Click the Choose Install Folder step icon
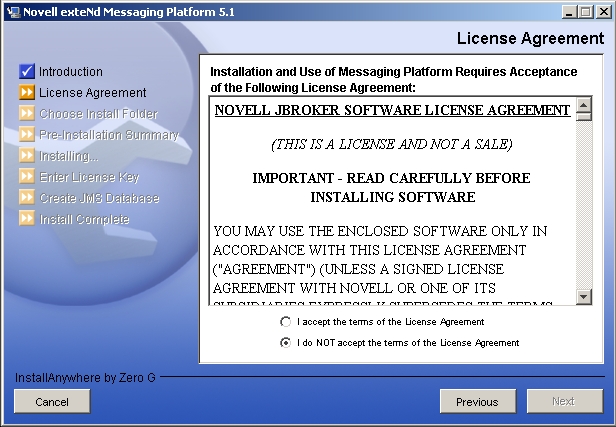Viewport: 616px width, 427px height. (x=27, y=114)
